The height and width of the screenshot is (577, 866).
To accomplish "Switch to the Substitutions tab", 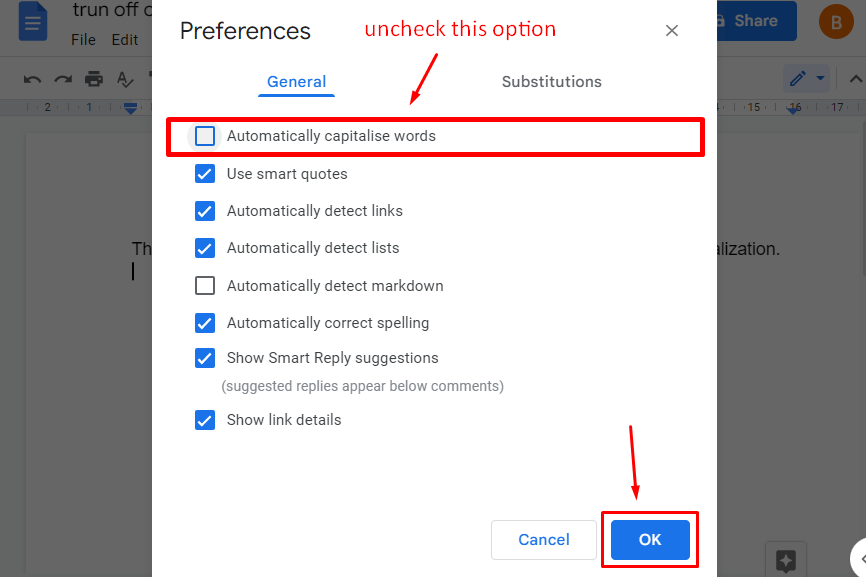I will click(551, 82).
